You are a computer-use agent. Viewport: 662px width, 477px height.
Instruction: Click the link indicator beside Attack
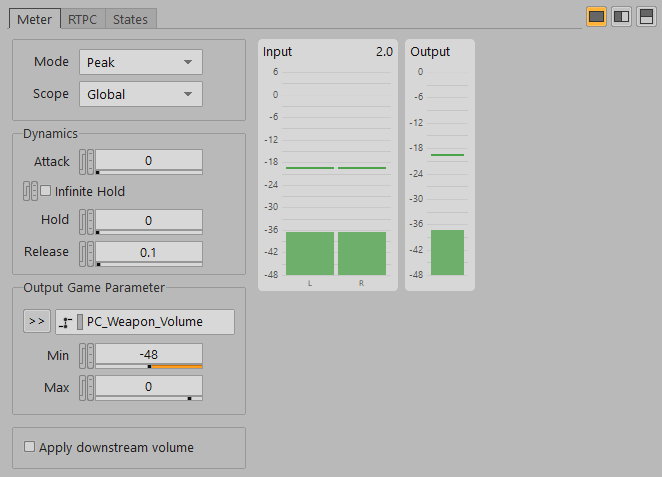pos(87,162)
